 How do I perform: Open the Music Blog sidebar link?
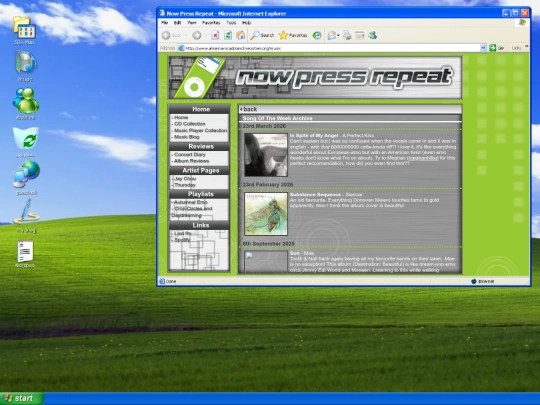point(186,137)
